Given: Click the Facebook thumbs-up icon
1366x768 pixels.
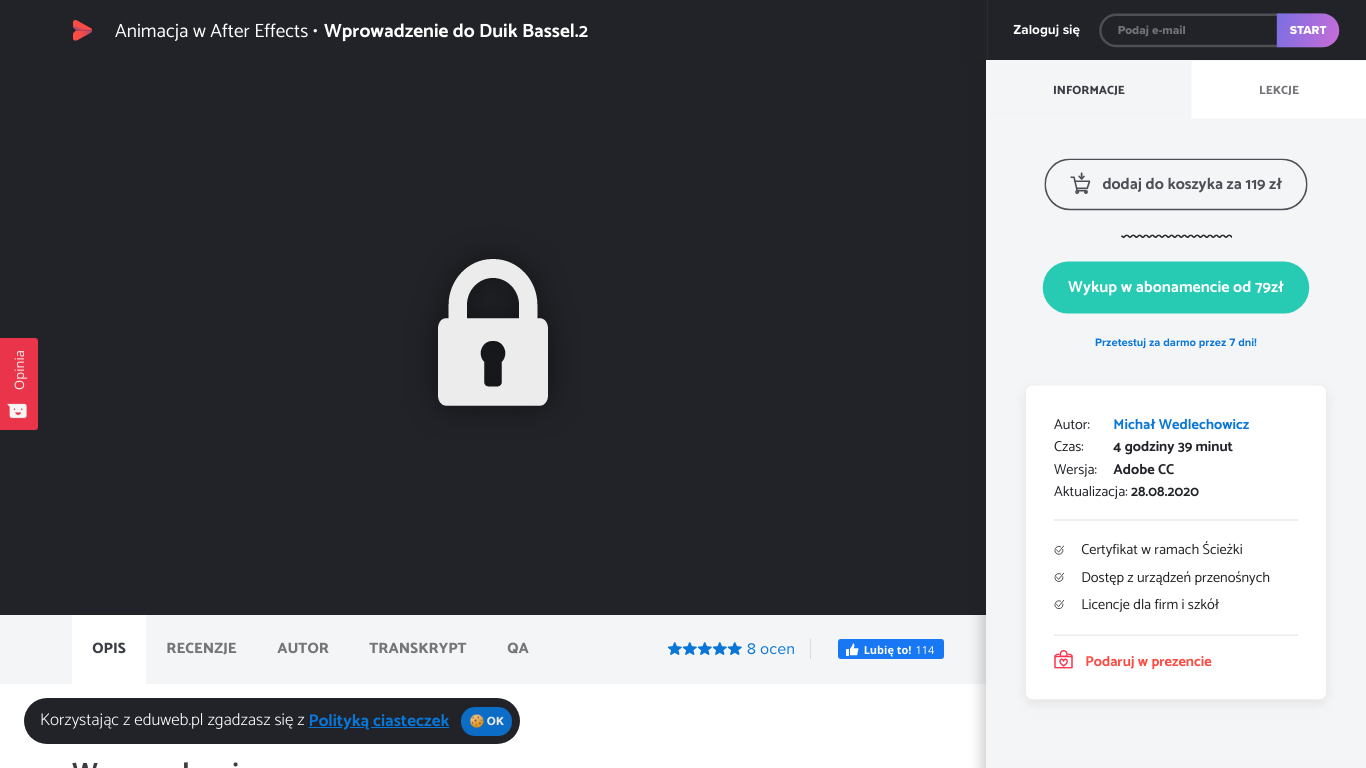Looking at the screenshot, I should (852, 650).
